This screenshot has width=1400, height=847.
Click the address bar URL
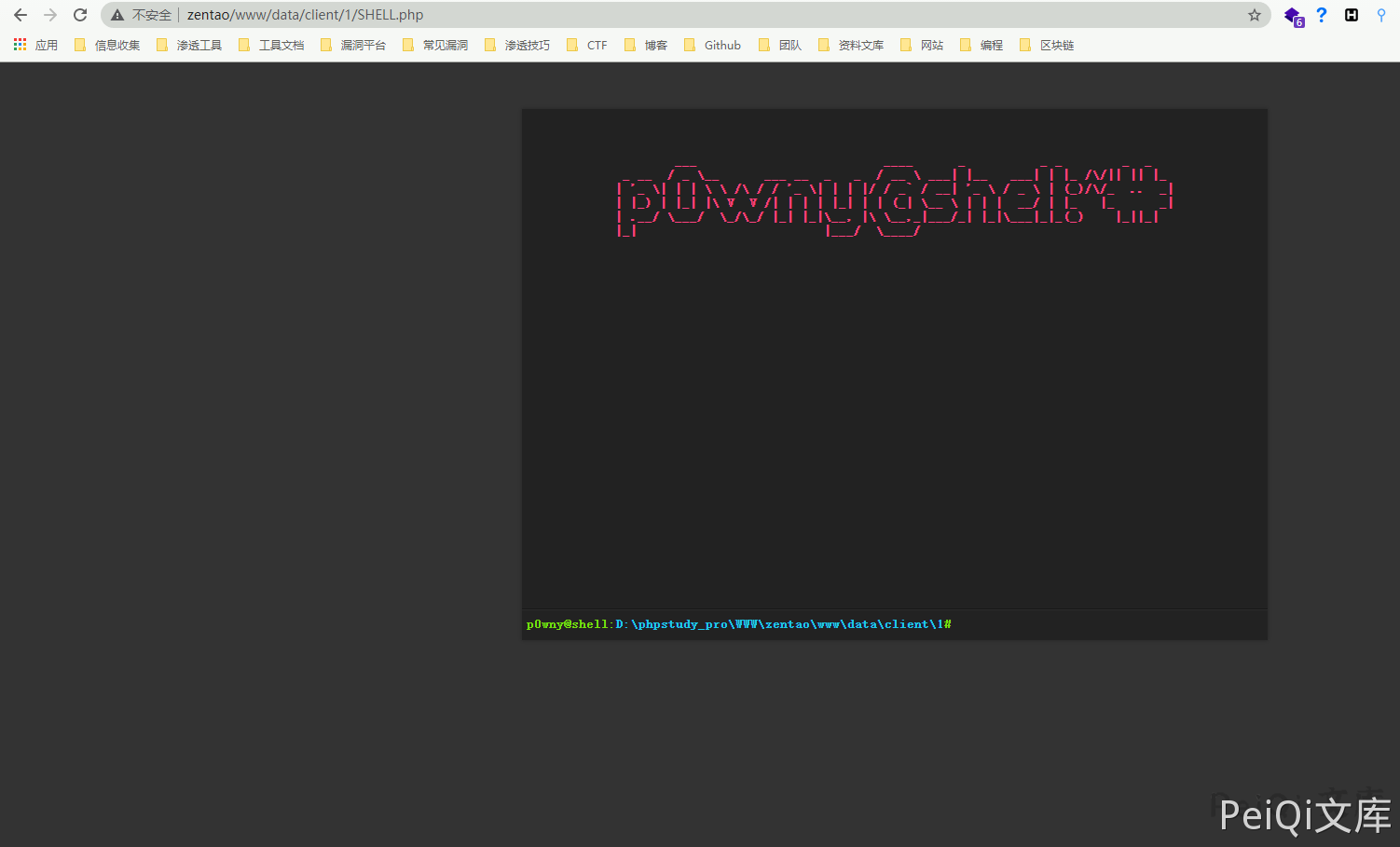tap(305, 15)
